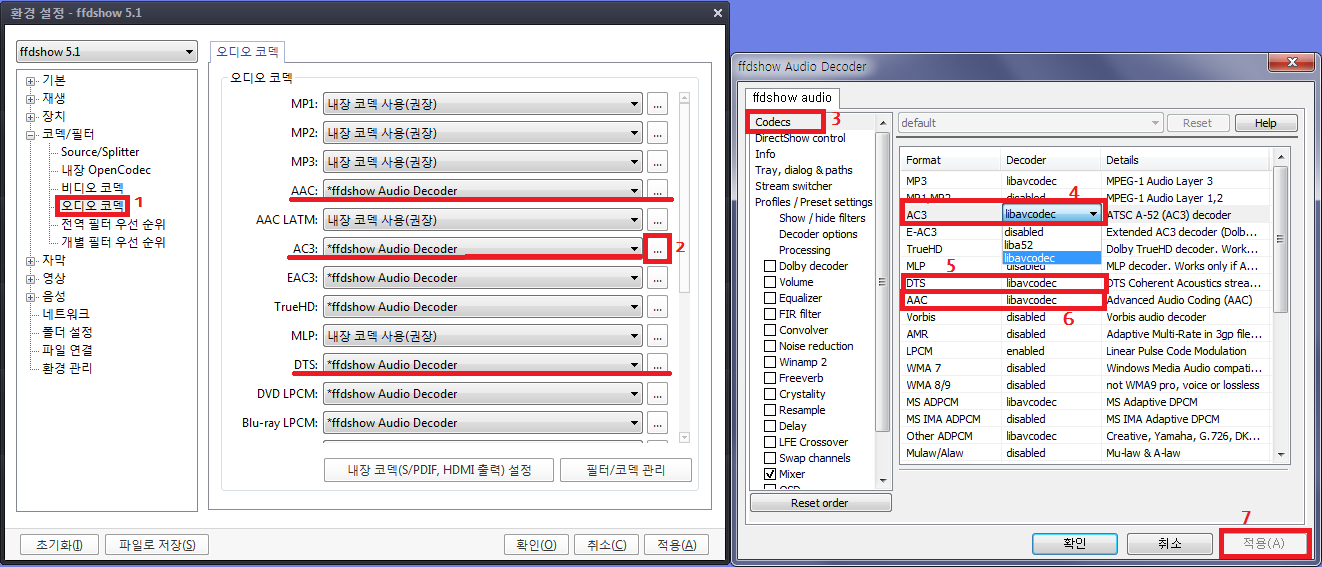Enable the Volume filter checkbox

point(770,282)
